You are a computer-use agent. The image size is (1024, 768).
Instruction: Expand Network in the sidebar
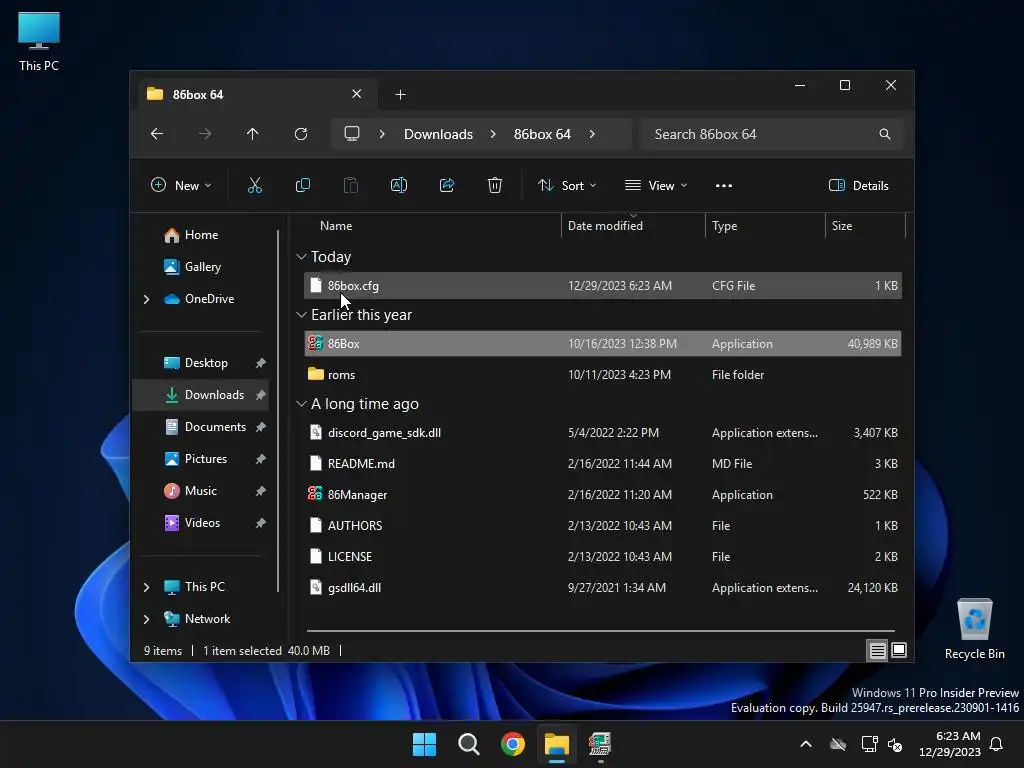[146, 619]
